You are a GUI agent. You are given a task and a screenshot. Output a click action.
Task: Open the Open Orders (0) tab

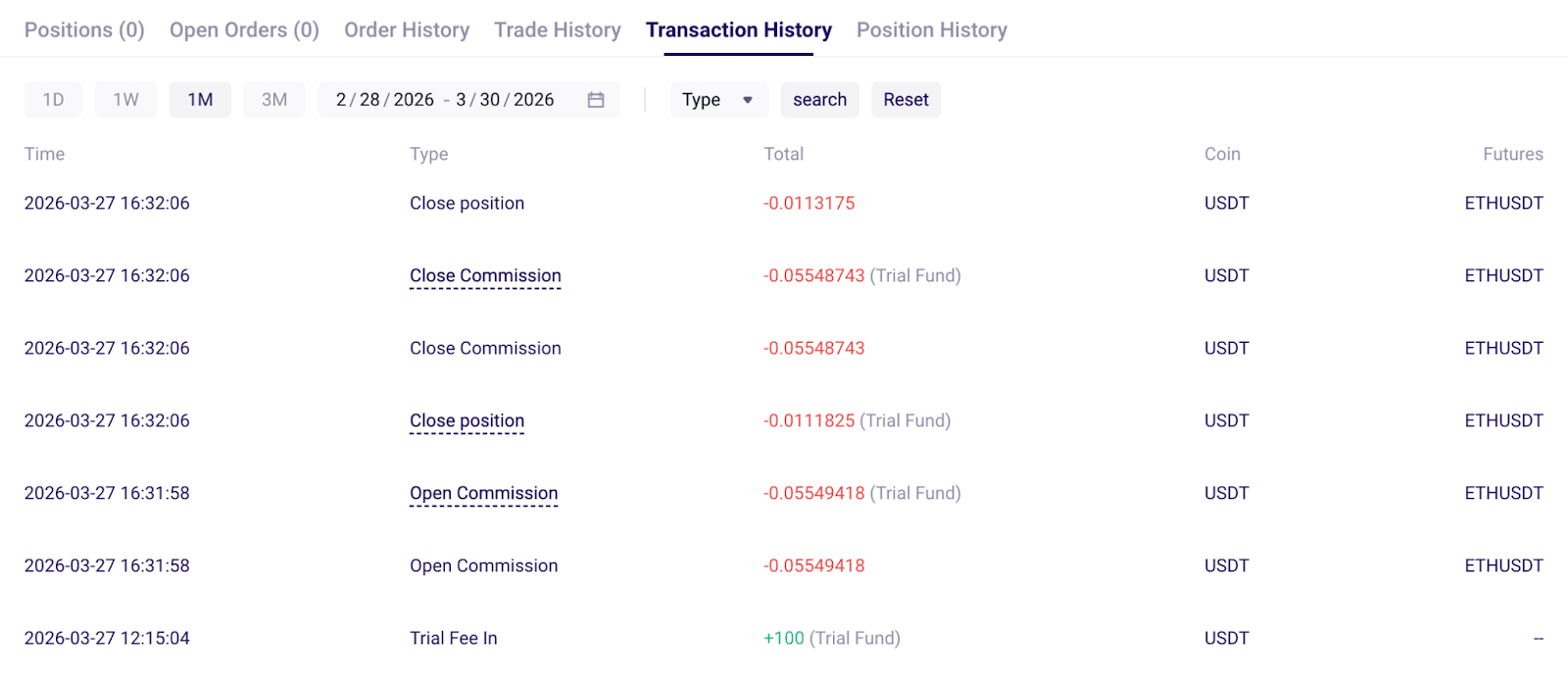point(244,30)
